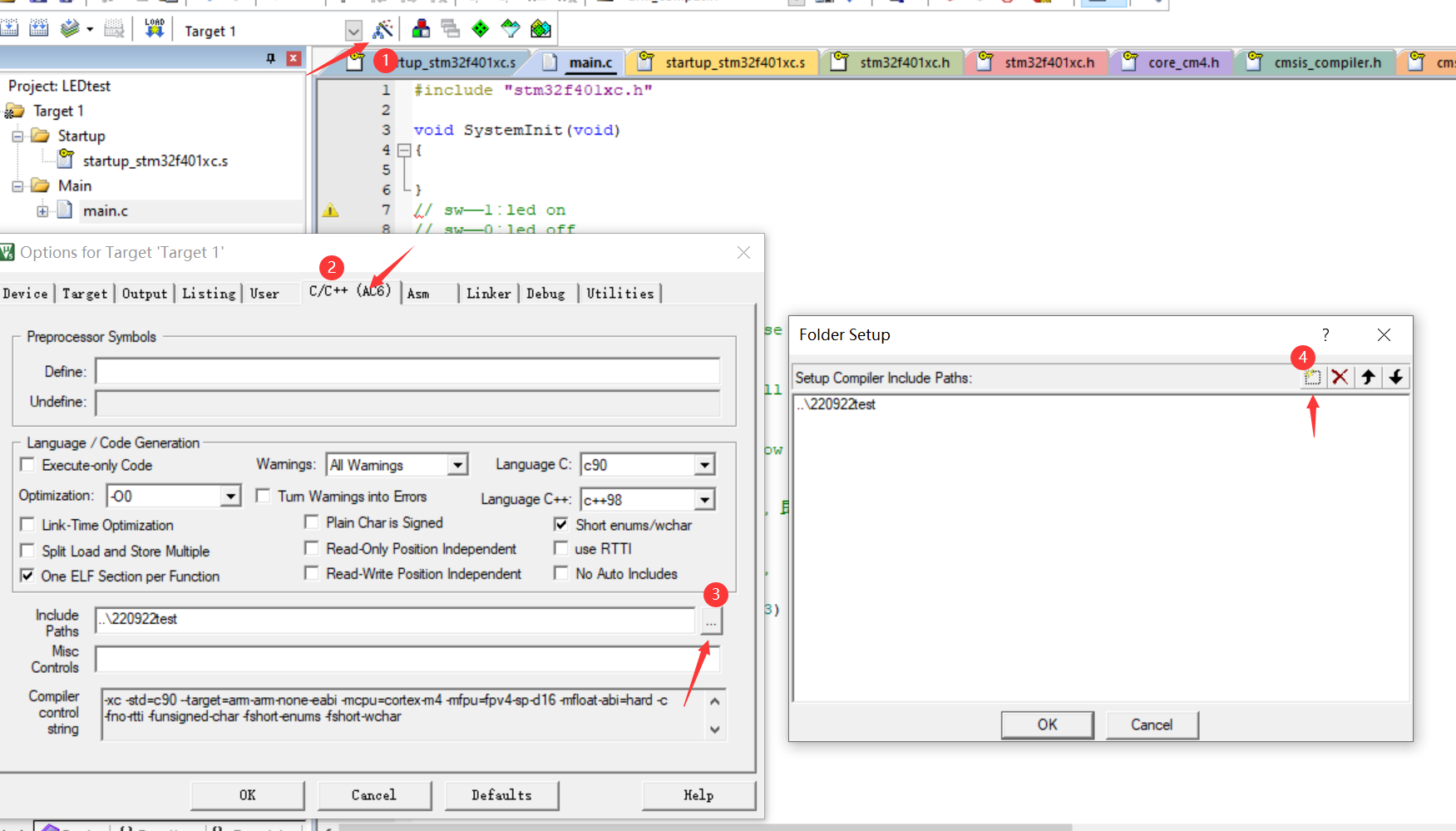This screenshot has width=1456, height=831.
Task: Toggle Plain Char is Signed checkbox
Action: coord(312,522)
